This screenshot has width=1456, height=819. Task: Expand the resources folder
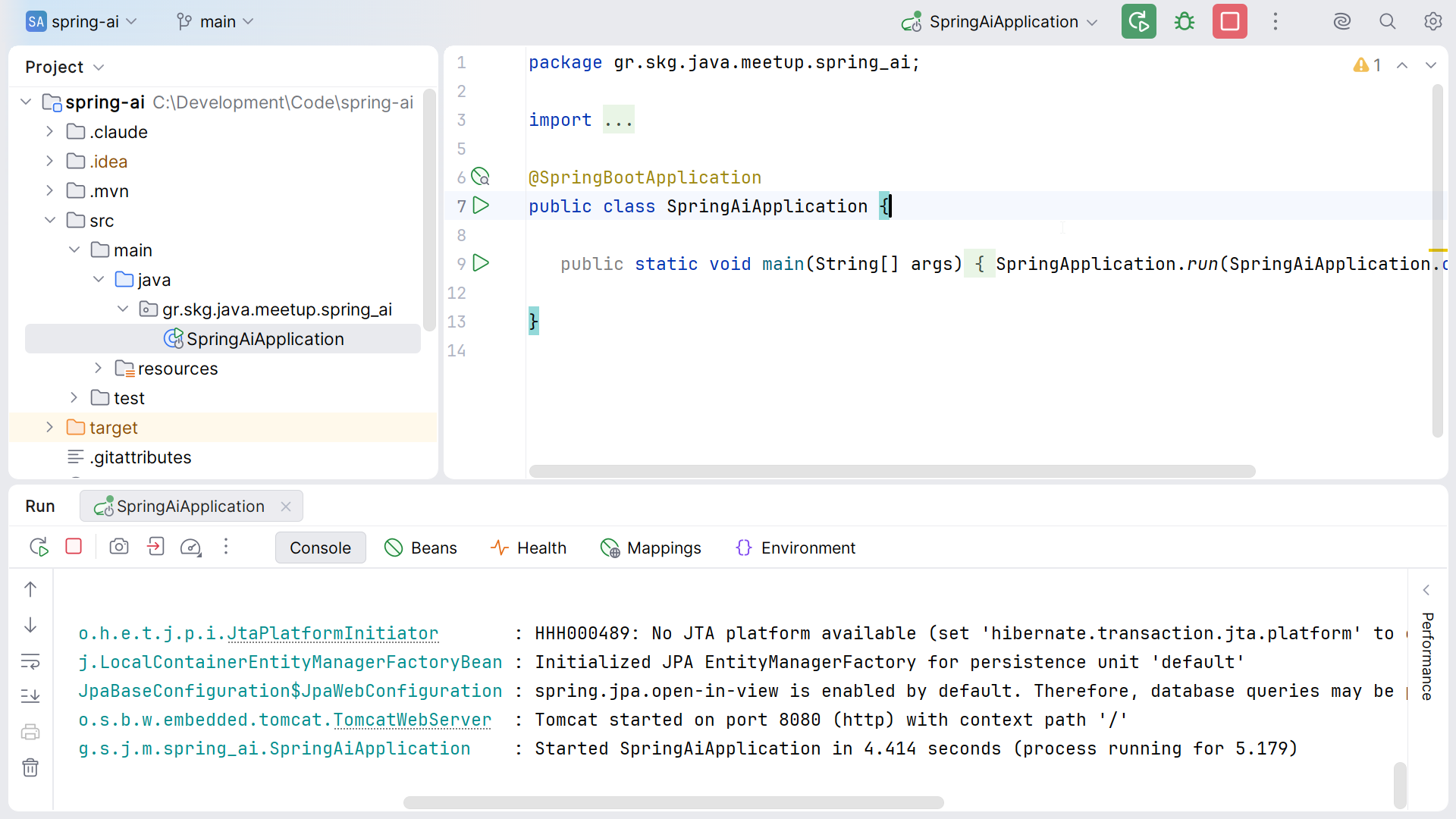click(98, 368)
